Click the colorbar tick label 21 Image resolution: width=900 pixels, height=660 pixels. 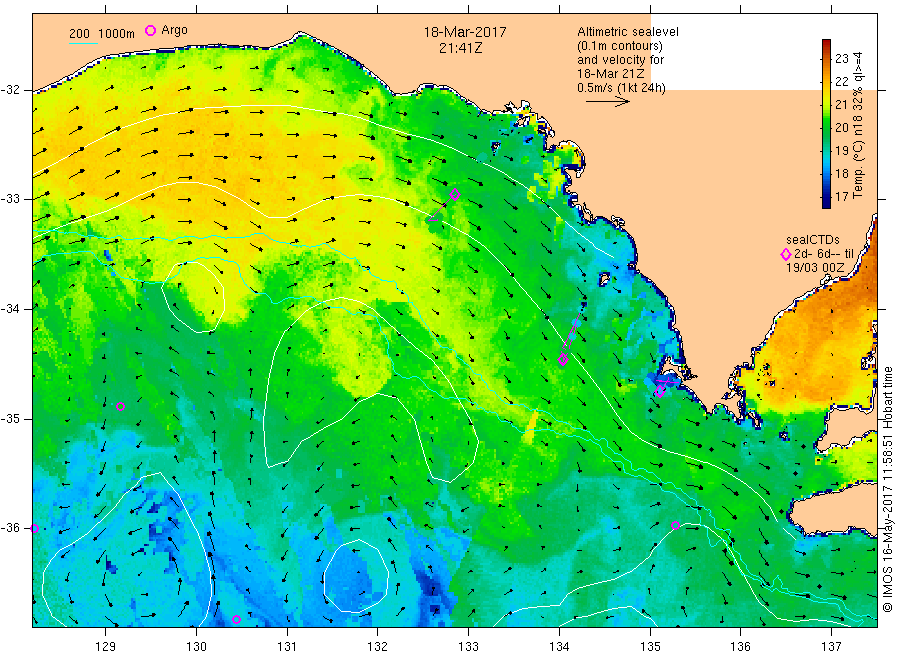point(841,104)
